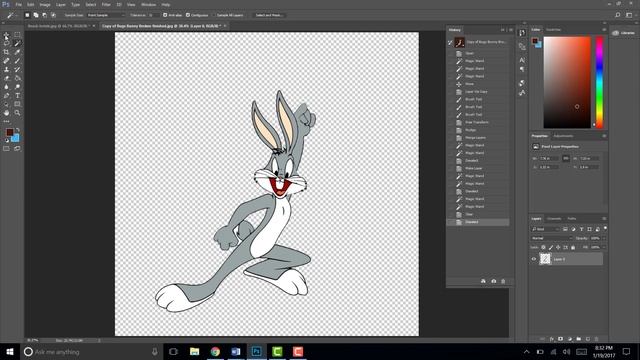Open the blend mode Normal dropdown
Image resolution: width=640 pixels, height=360 pixels.
click(551, 238)
